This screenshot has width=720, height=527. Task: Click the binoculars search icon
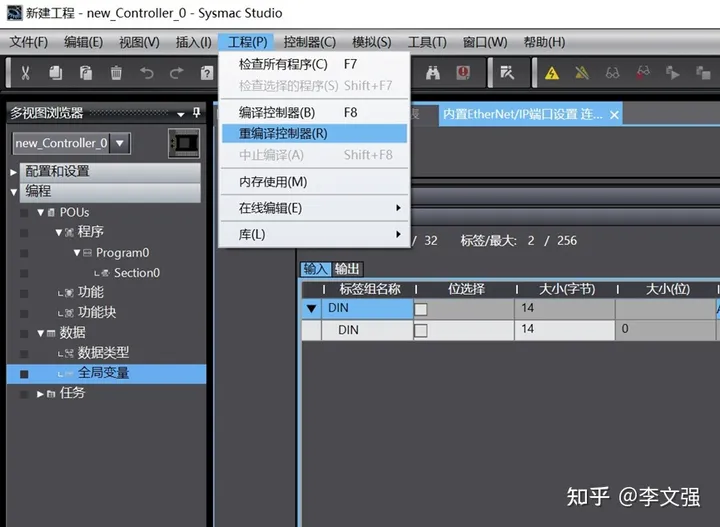pyautogui.click(x=433, y=73)
